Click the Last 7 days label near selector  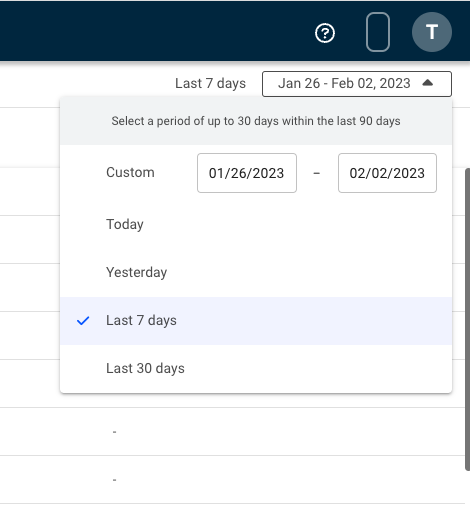click(210, 83)
